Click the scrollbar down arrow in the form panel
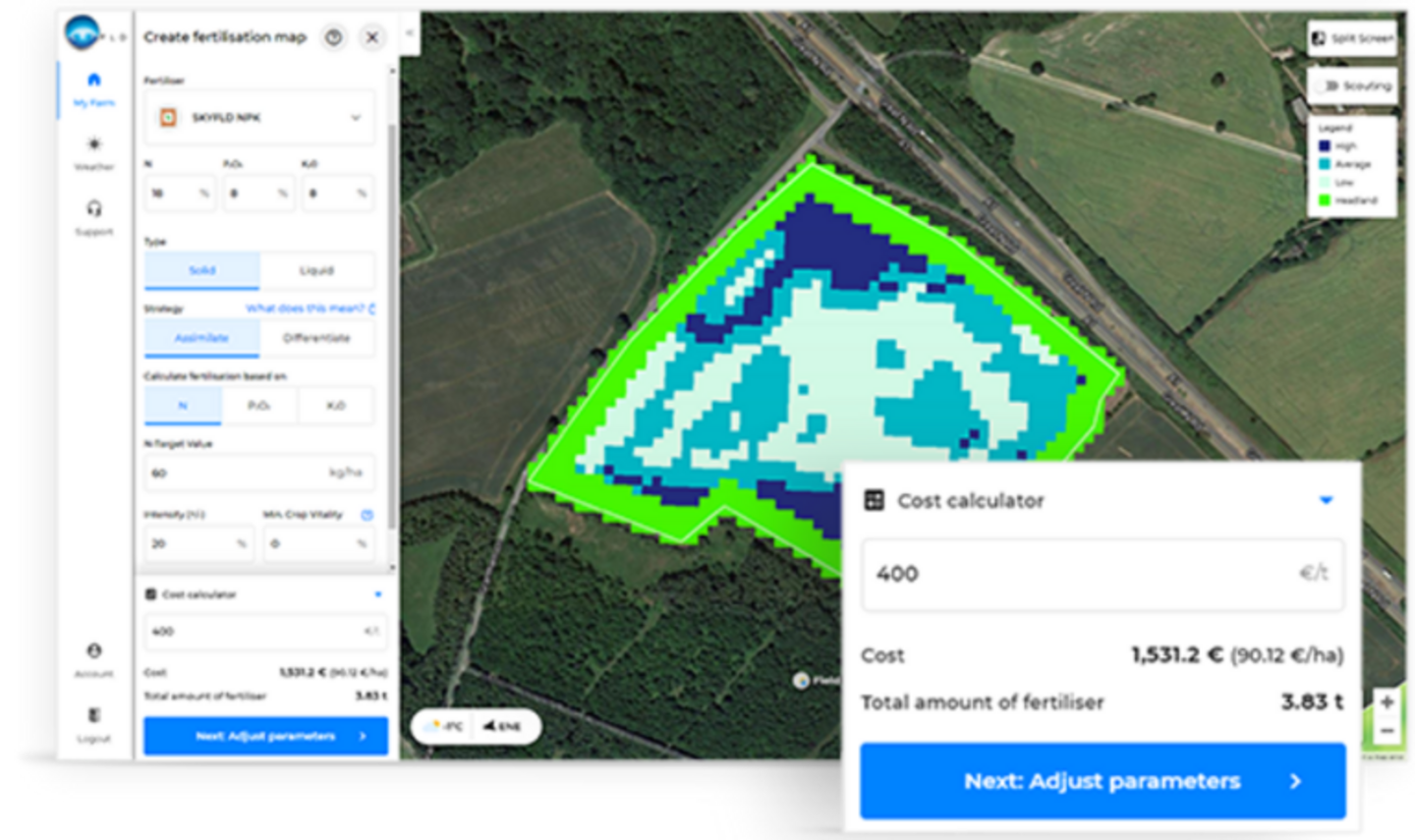 click(x=393, y=567)
